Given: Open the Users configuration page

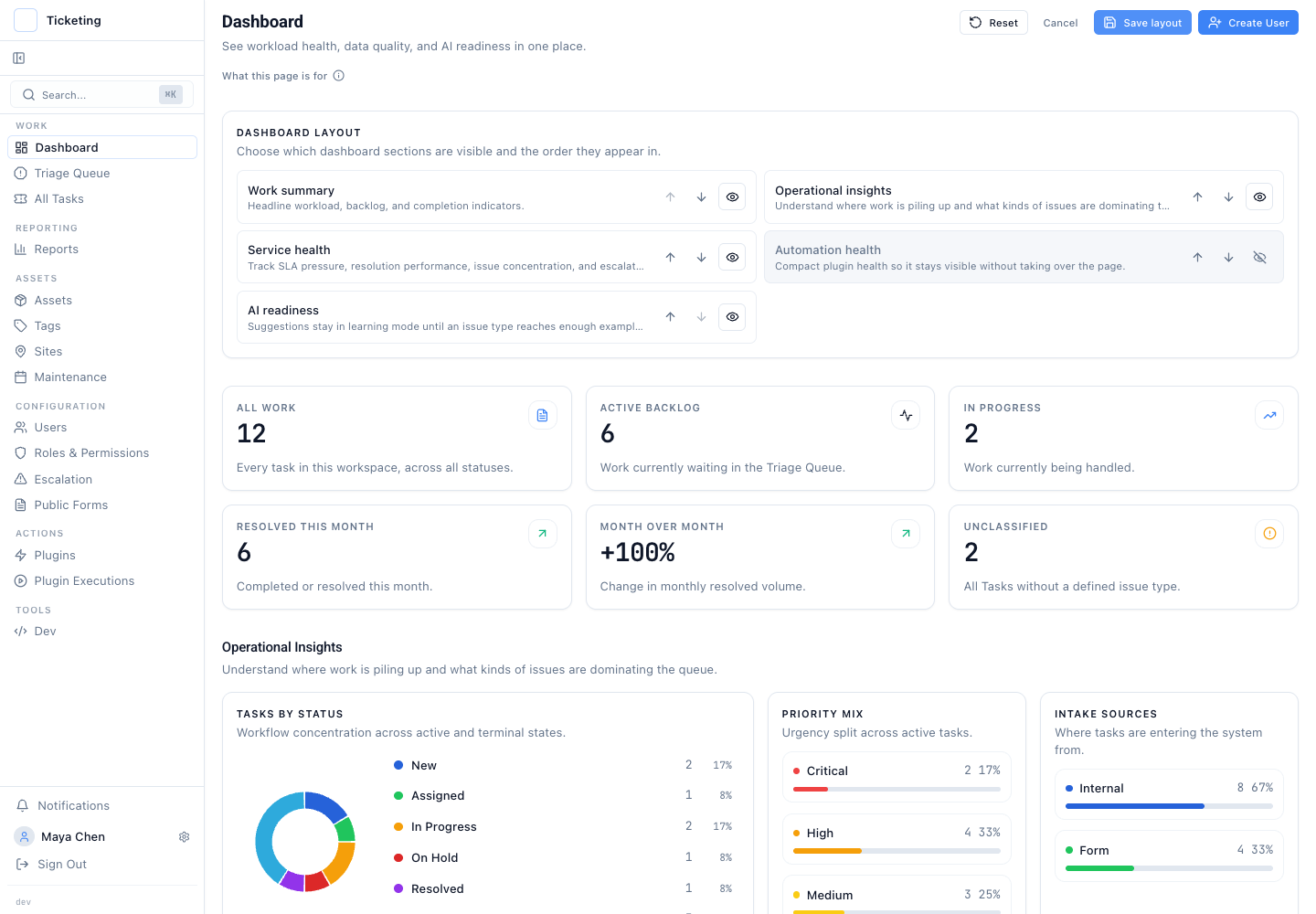Looking at the screenshot, I should pyautogui.click(x=102, y=427).
